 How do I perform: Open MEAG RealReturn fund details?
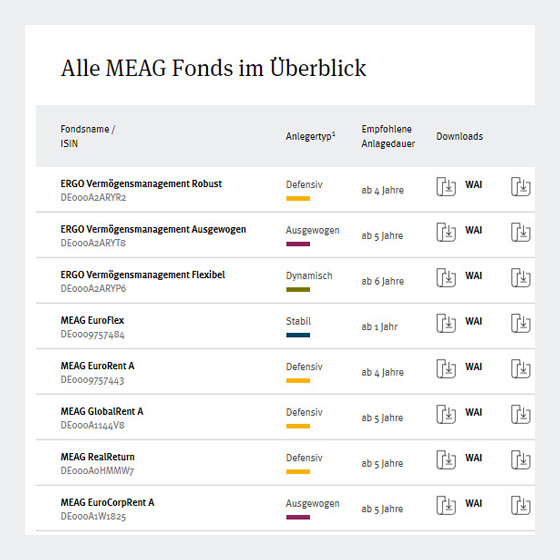coord(98,457)
